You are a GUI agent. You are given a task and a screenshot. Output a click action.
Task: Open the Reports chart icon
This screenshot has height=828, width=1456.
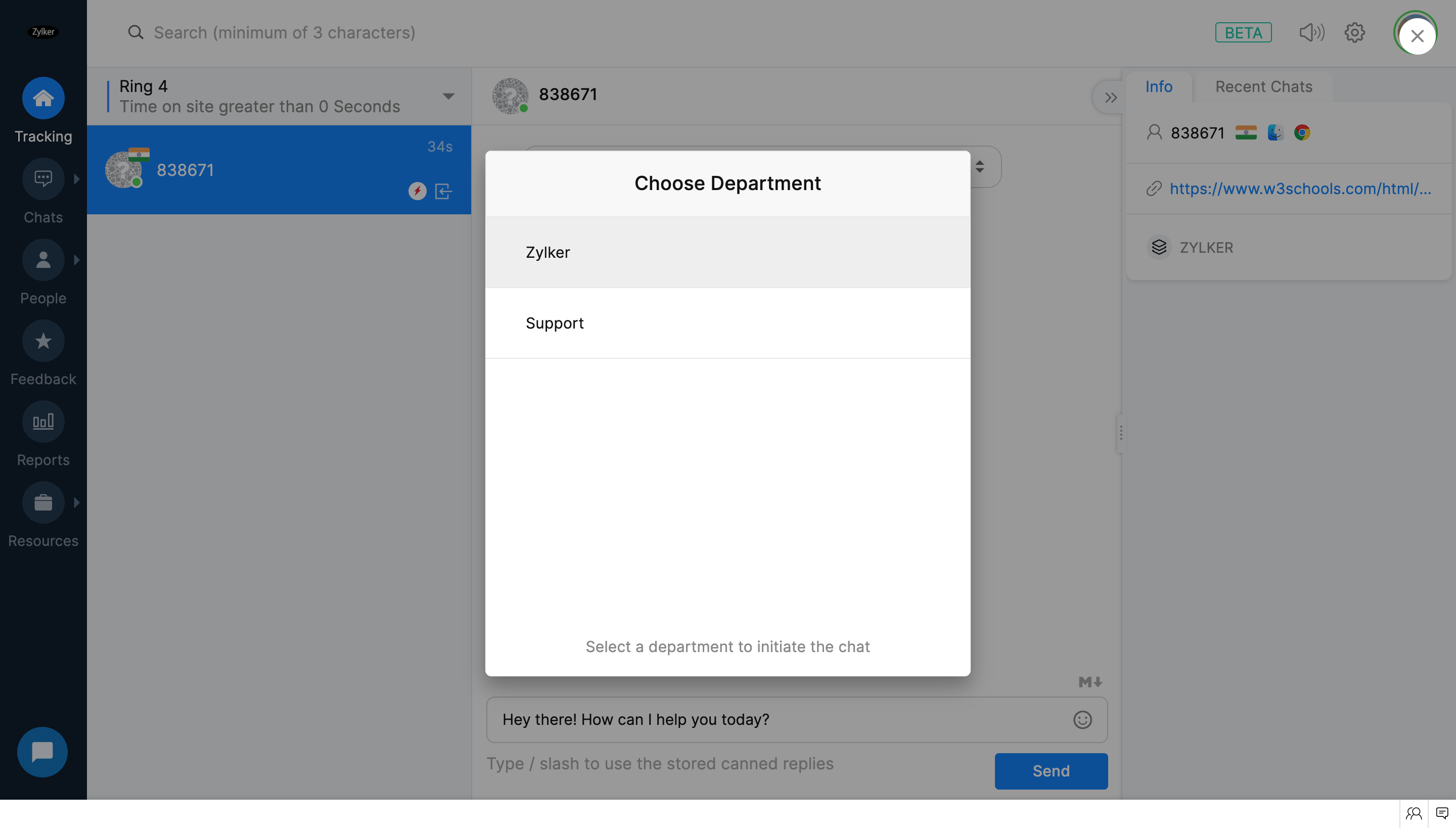(x=43, y=422)
